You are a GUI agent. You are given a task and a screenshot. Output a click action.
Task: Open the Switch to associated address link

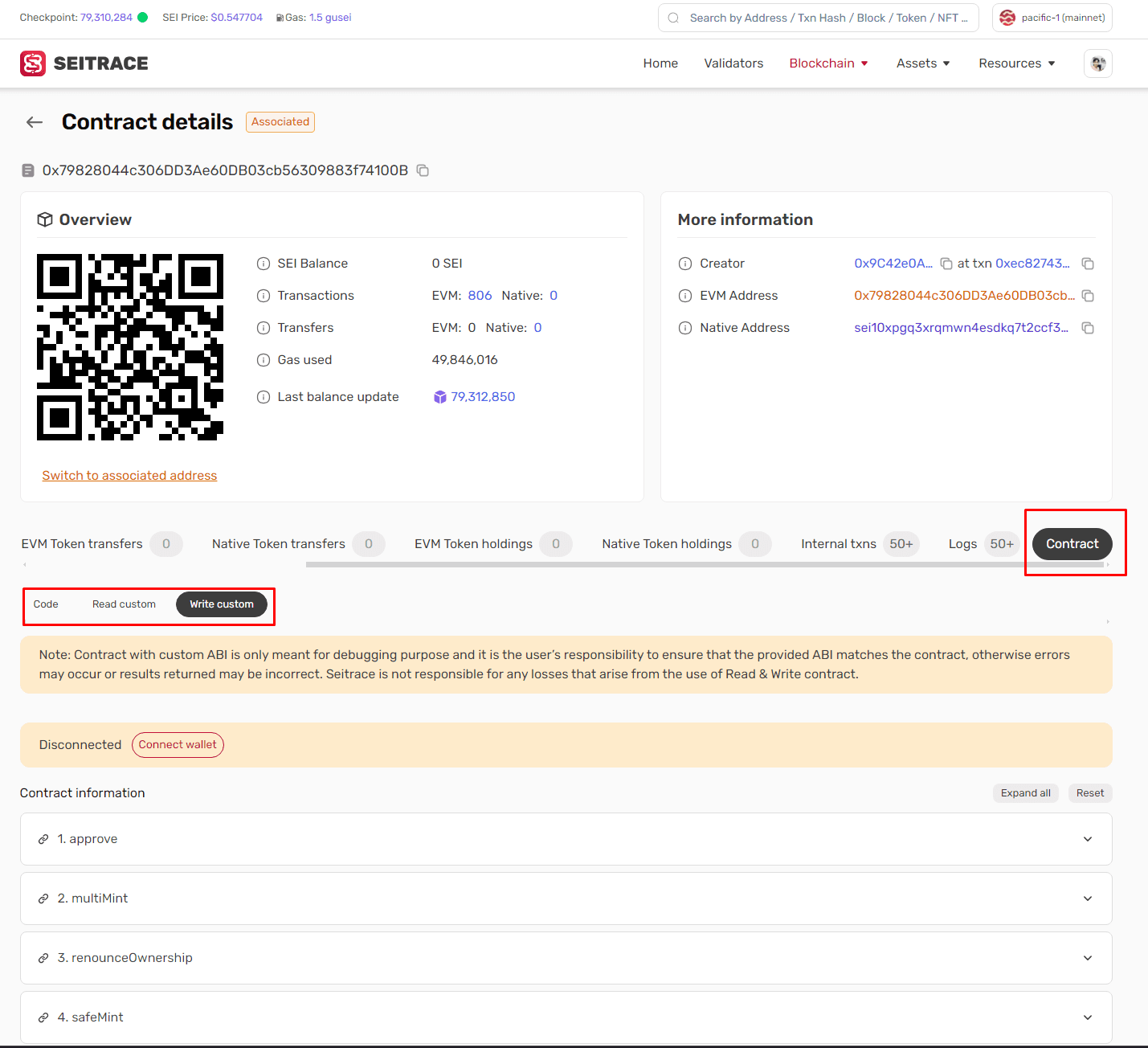(x=129, y=475)
